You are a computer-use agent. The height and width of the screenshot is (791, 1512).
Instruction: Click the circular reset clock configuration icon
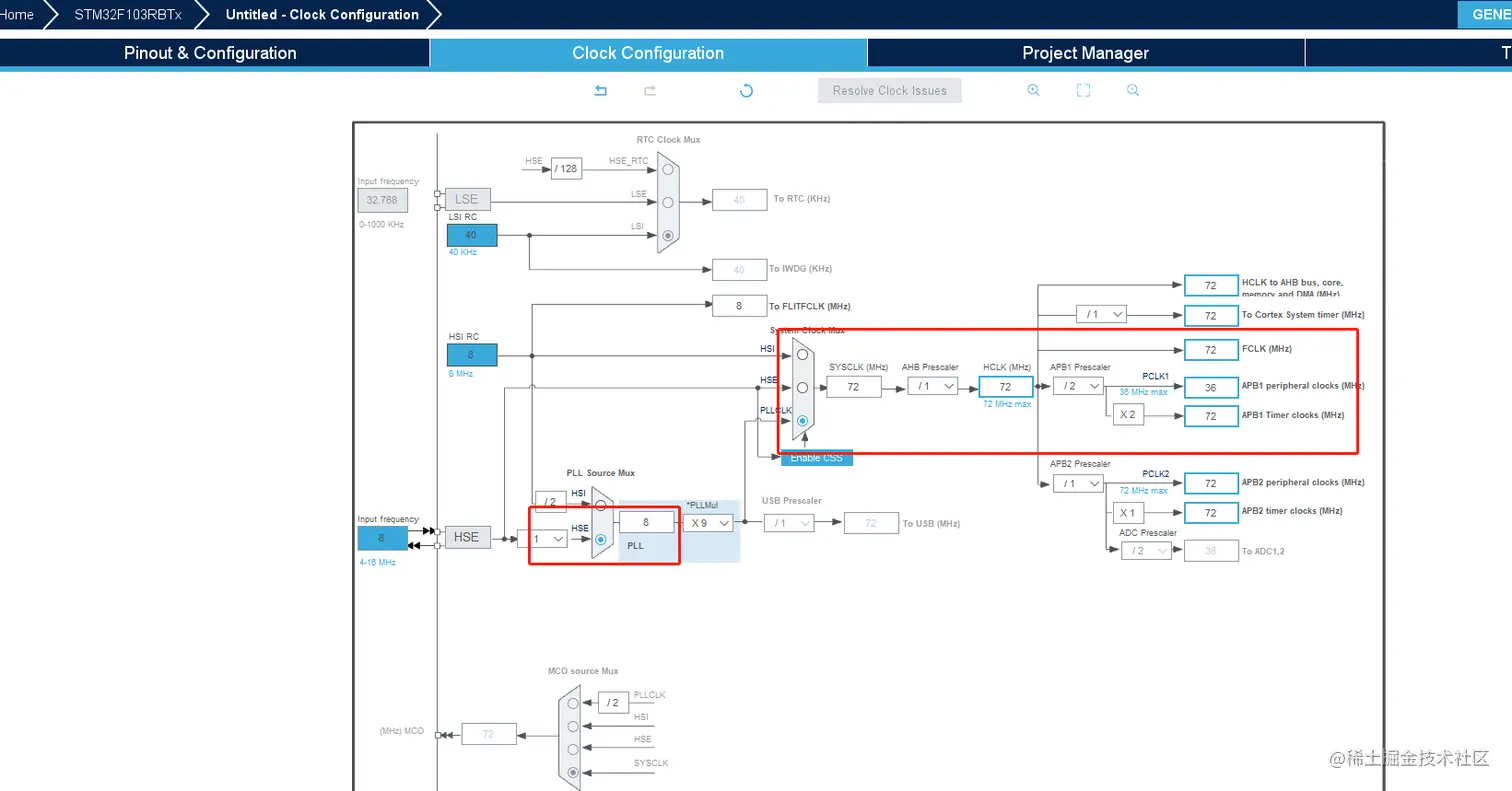[x=746, y=90]
